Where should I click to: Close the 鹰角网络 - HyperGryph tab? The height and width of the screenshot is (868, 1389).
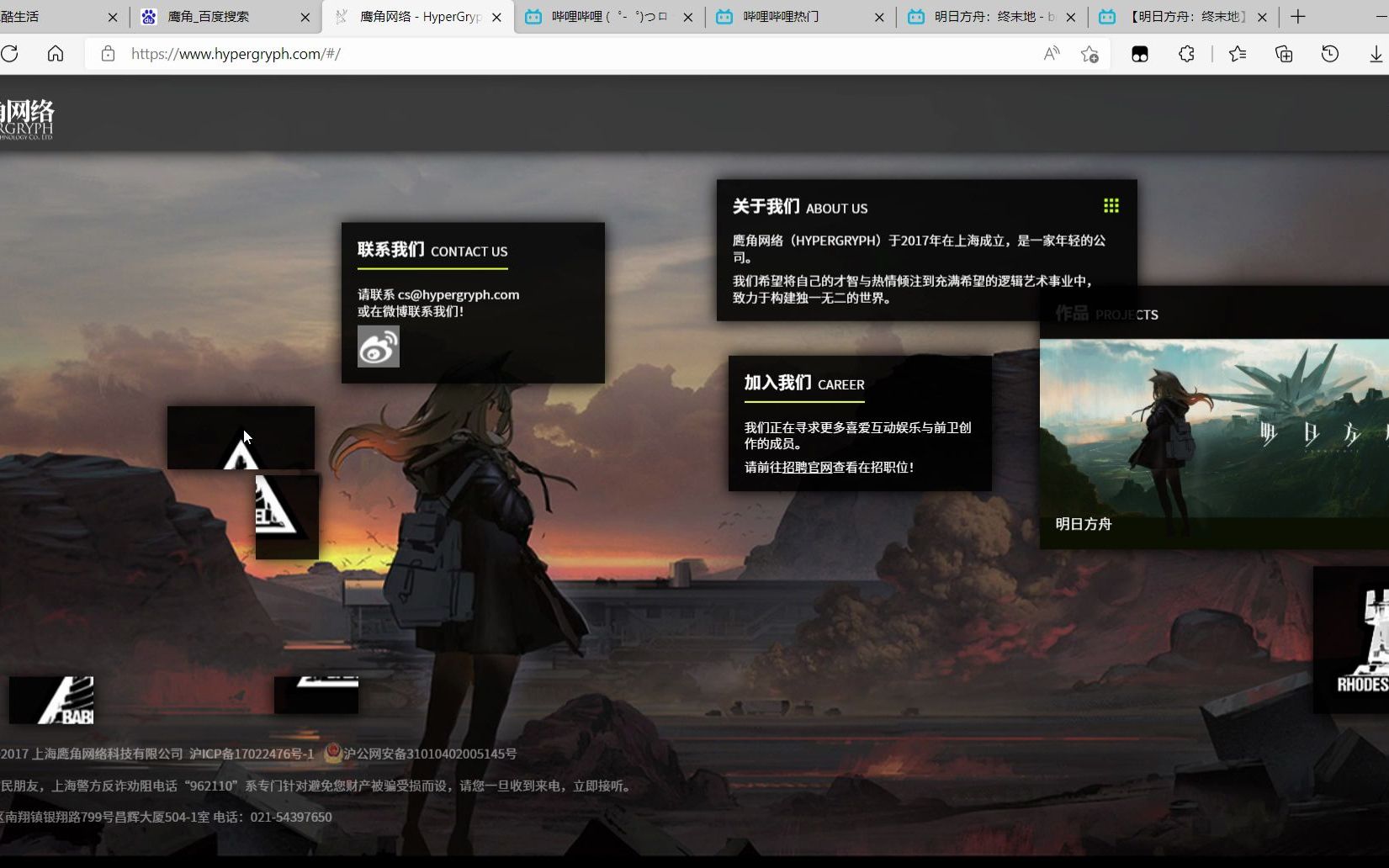(x=496, y=17)
